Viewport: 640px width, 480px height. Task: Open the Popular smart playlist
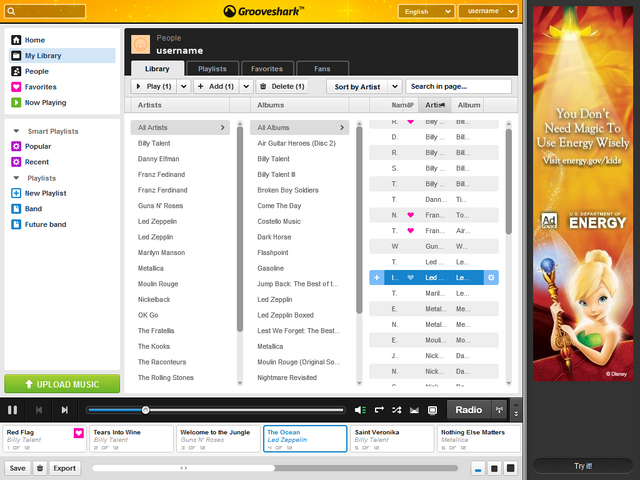coord(38,146)
